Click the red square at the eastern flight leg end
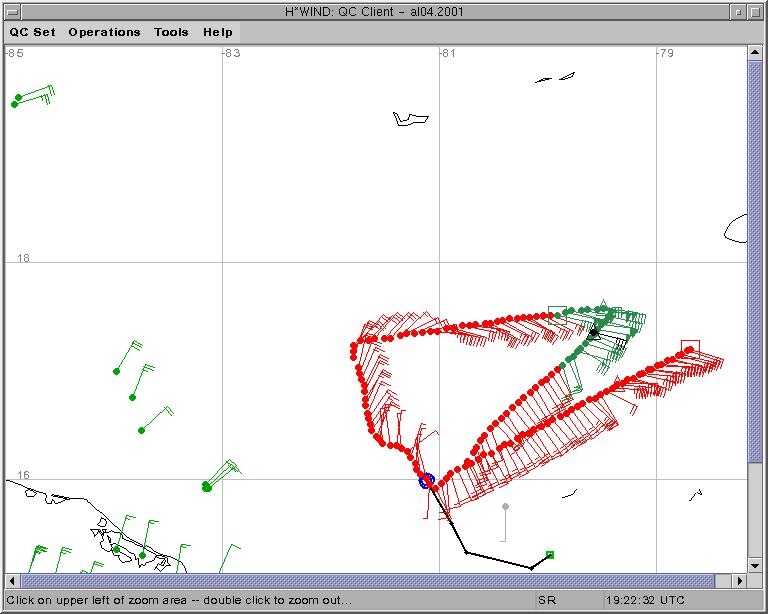This screenshot has width=768, height=614. (x=689, y=347)
